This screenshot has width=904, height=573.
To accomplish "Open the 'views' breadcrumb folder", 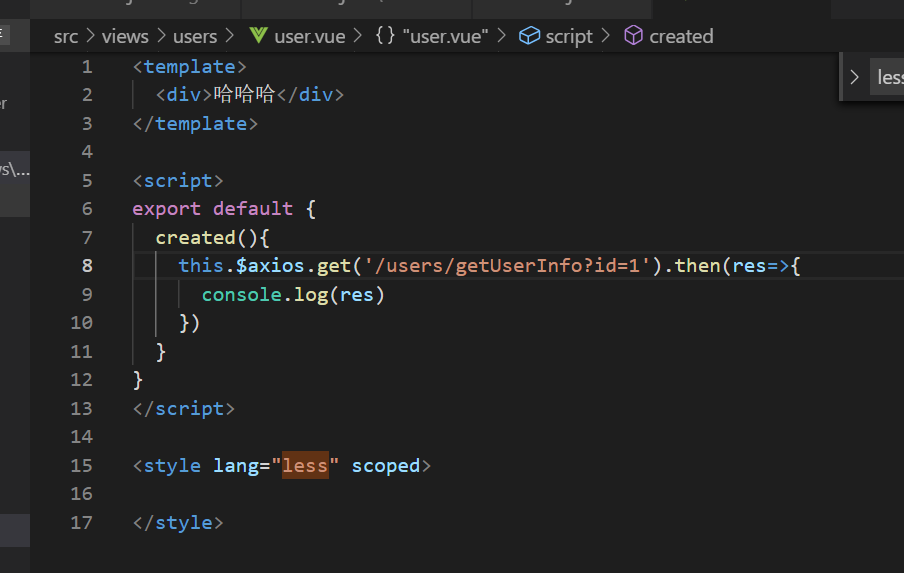I will tap(125, 36).
